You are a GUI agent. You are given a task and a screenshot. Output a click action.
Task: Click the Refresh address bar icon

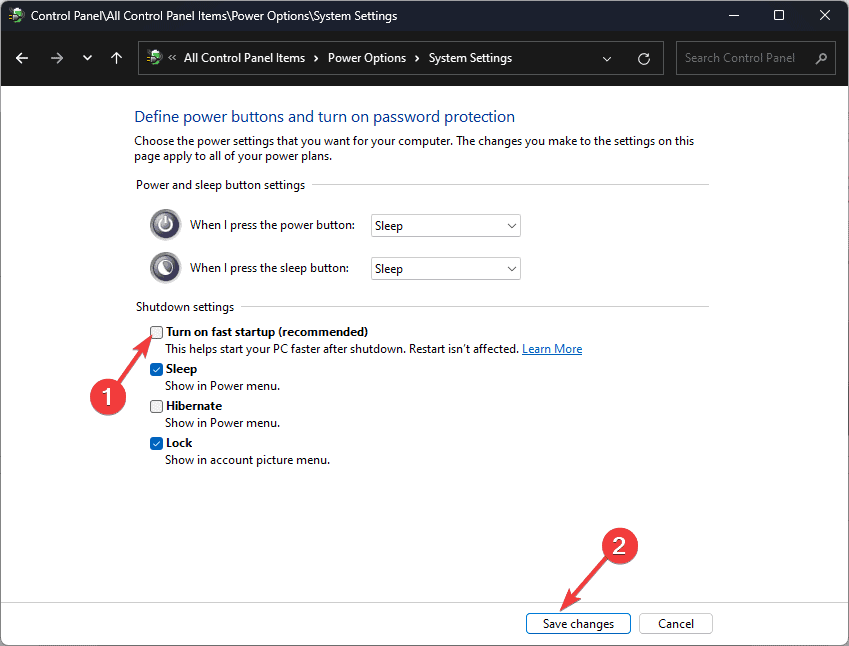tap(644, 58)
